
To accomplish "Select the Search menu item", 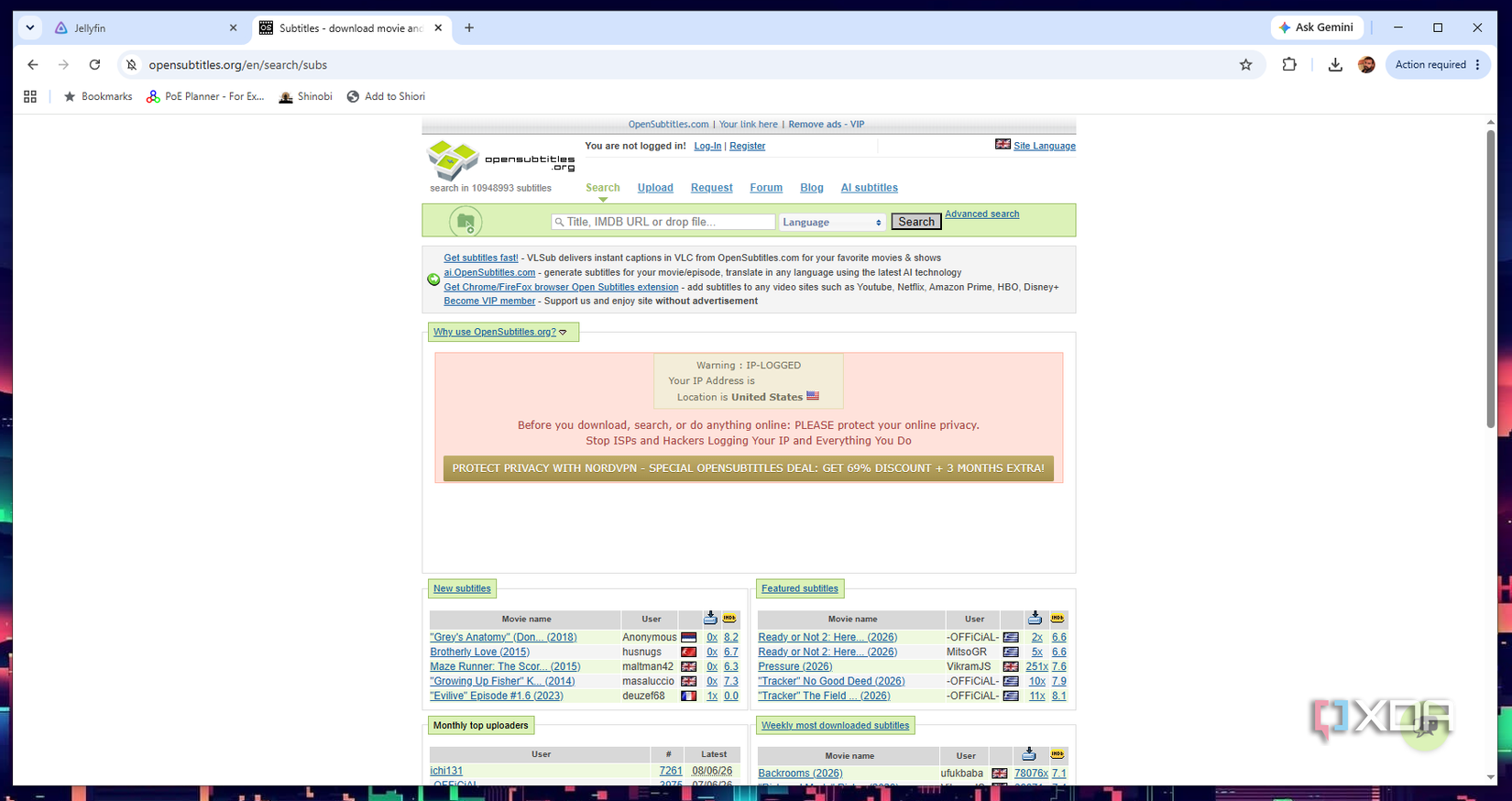I will (x=603, y=188).
